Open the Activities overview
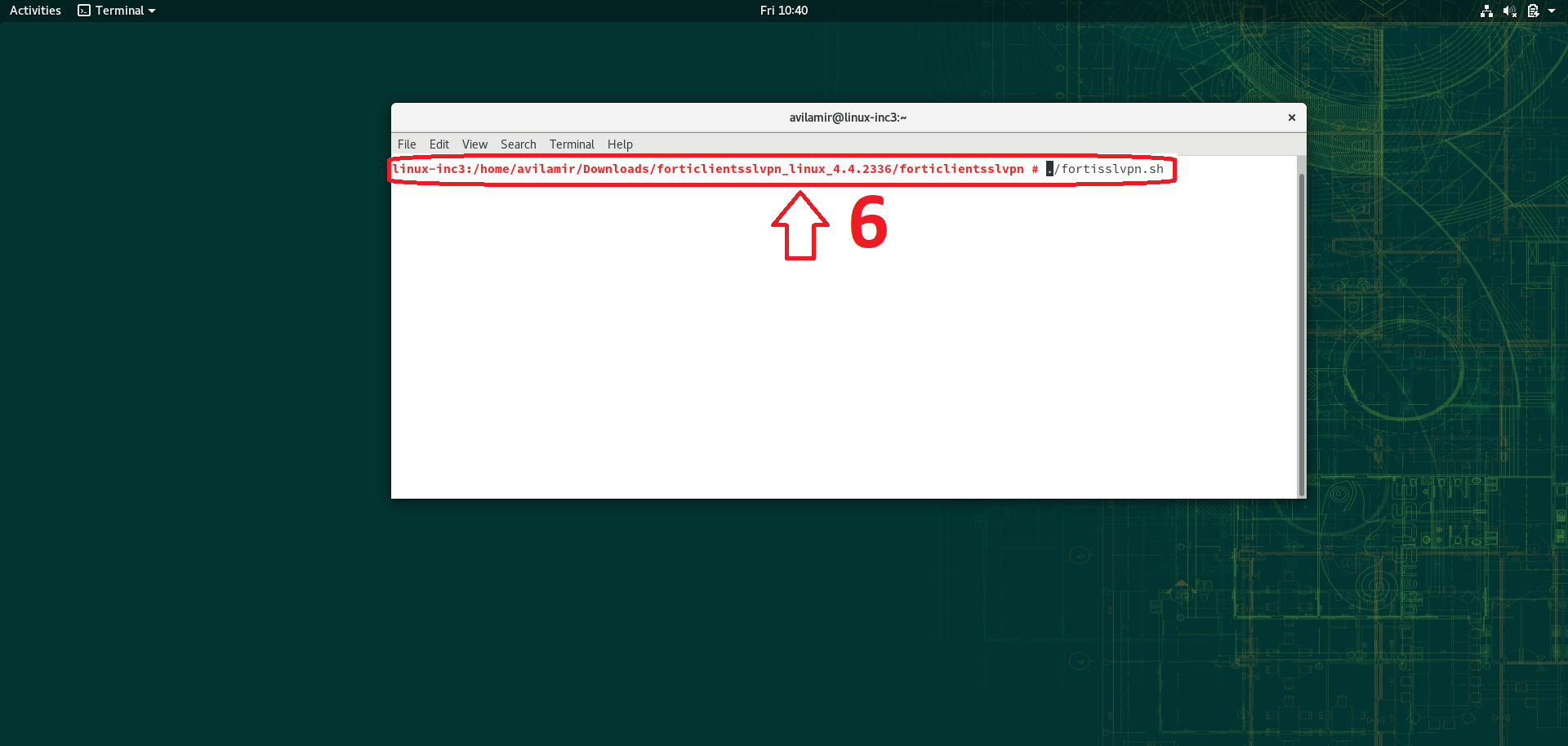Screen dimensions: 1568x746 pyautogui.click(x=35, y=11)
